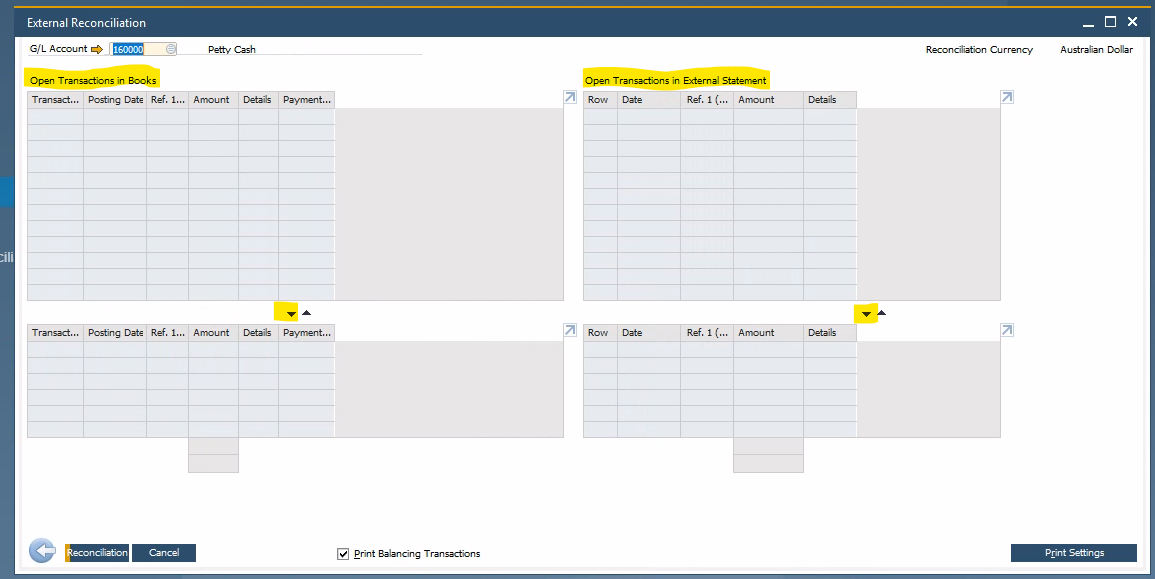Sort upper Books grid by Posting Date header
1155x579 pixels.
115,100
